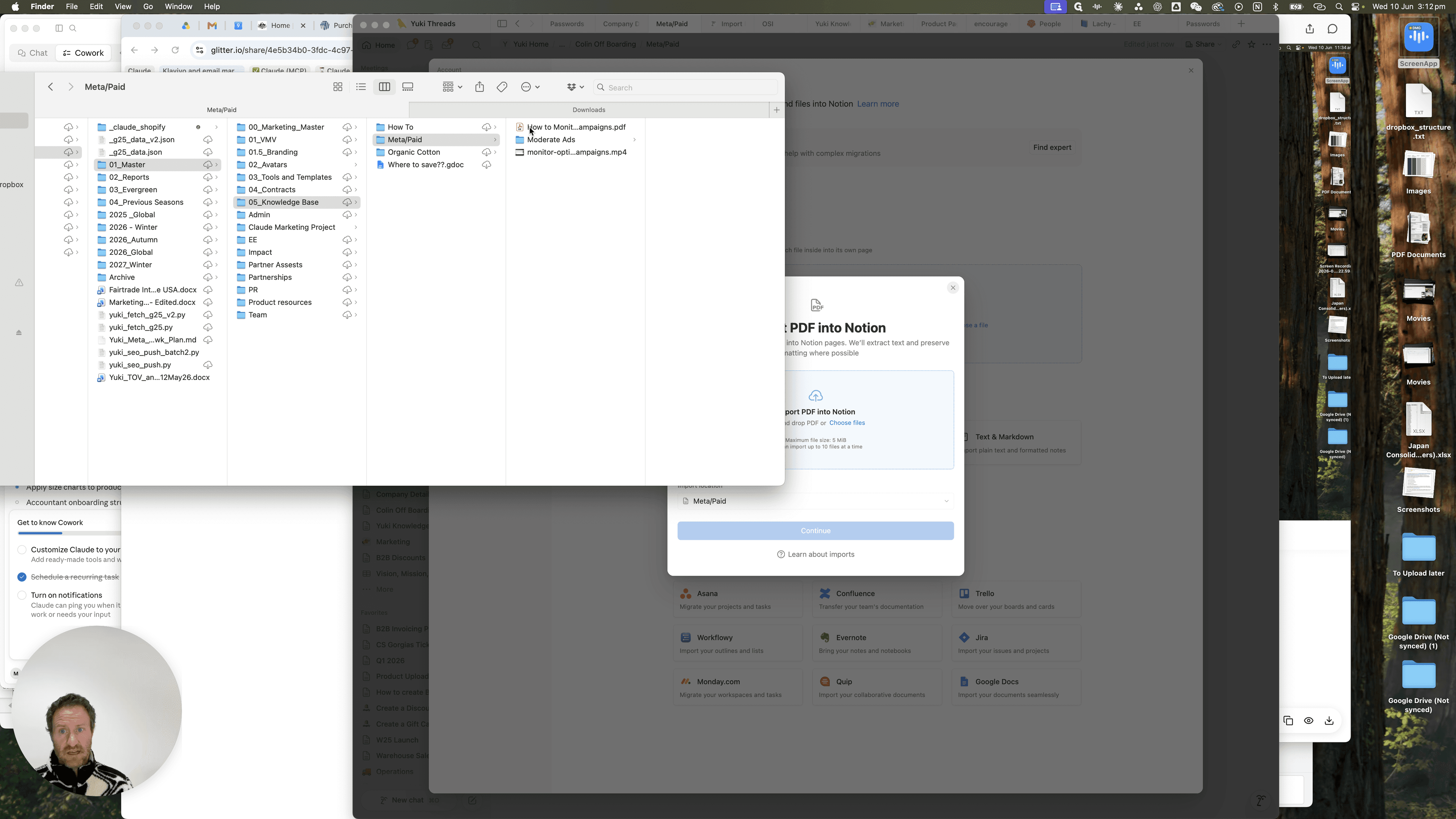Viewport: 1456px width, 819px height.
Task: Click Choose files link in Notion
Action: pyautogui.click(x=847, y=423)
